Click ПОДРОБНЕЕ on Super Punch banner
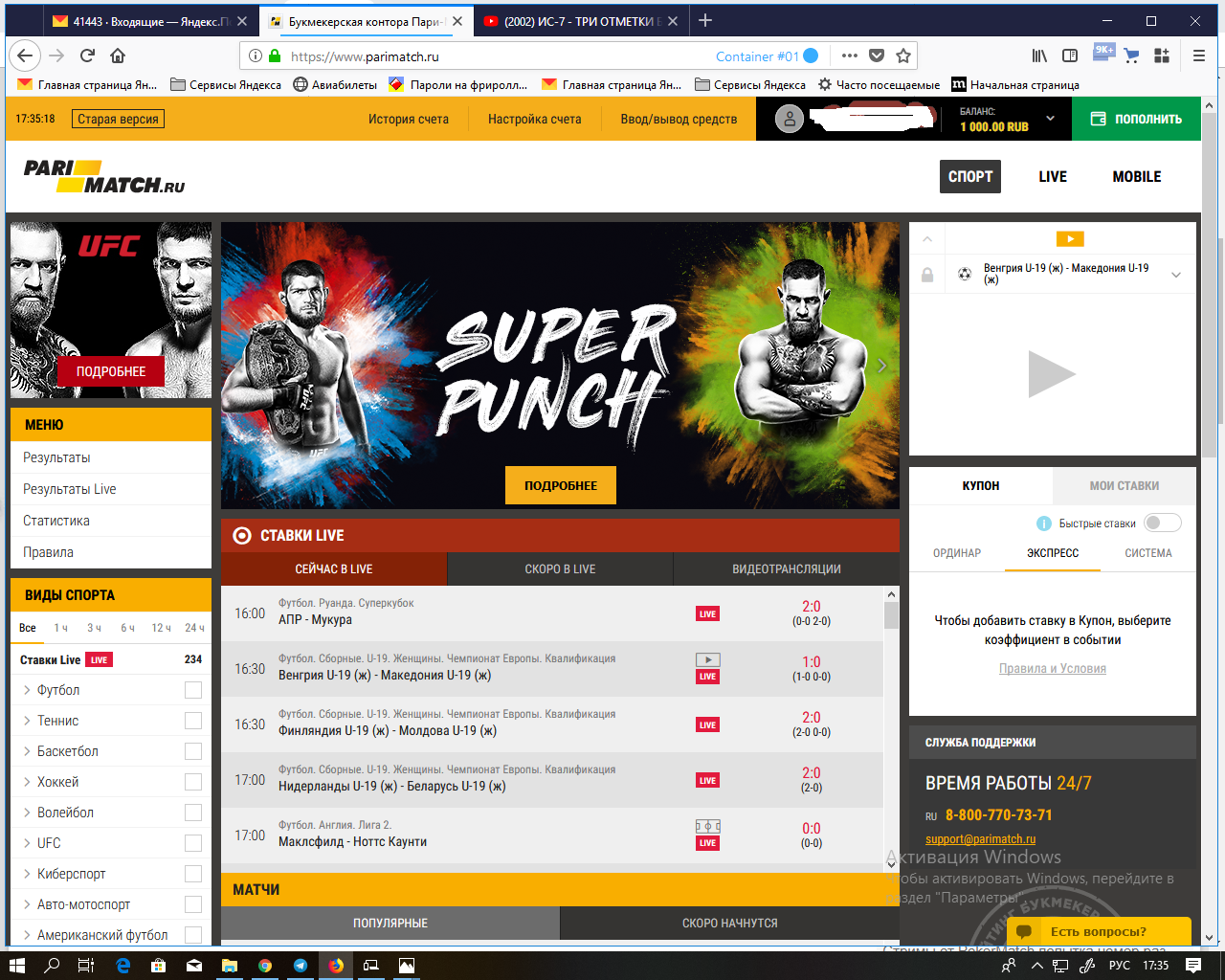 [561, 485]
